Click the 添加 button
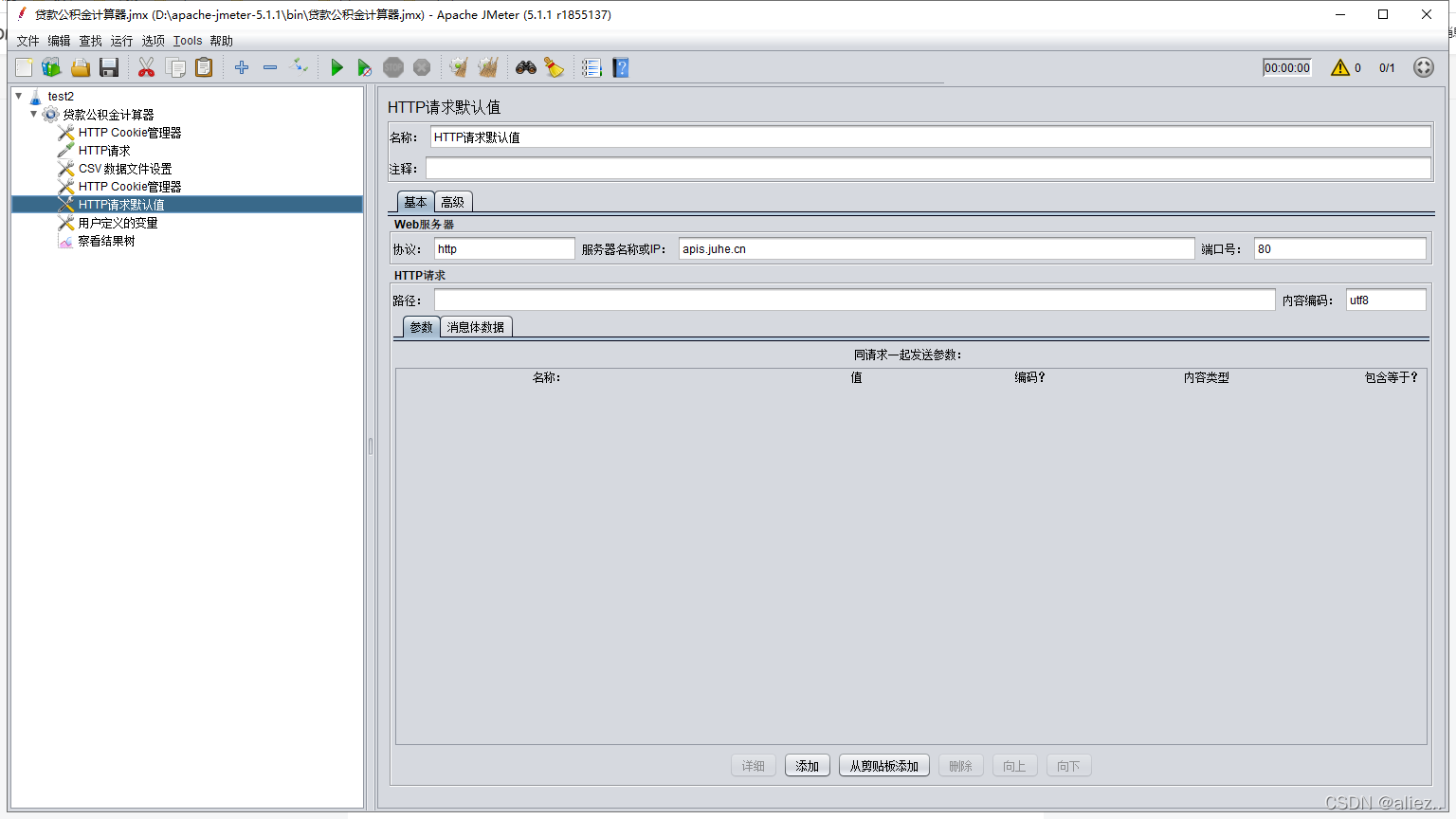Viewport: 1456px width, 819px height. 808,766
